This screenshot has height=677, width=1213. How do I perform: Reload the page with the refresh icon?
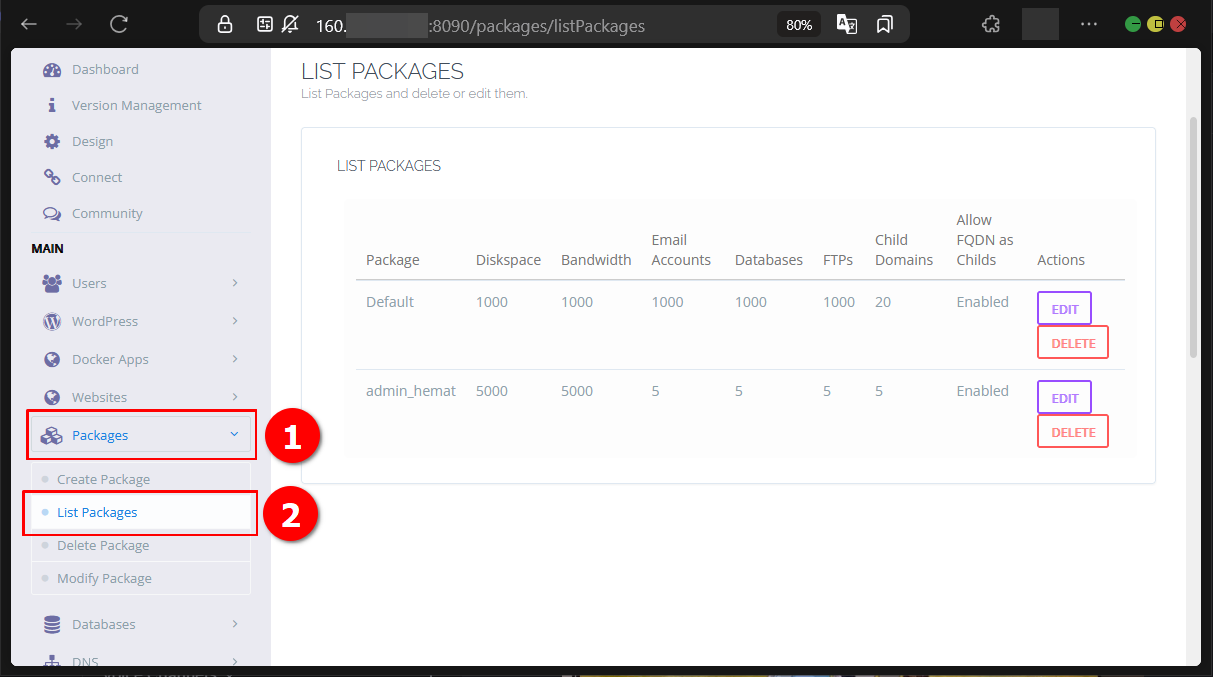pos(119,25)
